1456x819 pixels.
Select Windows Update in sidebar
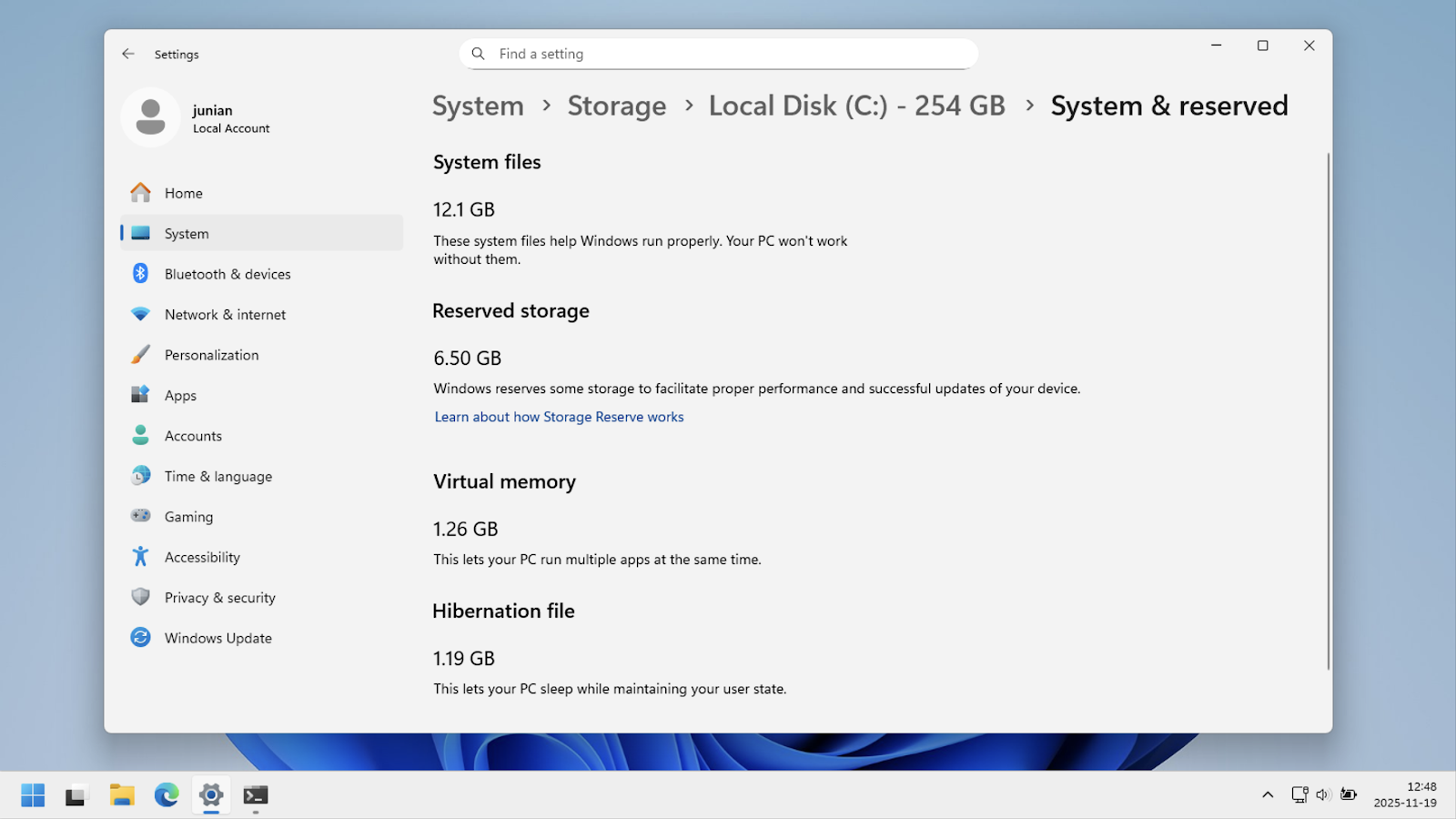[262, 638]
